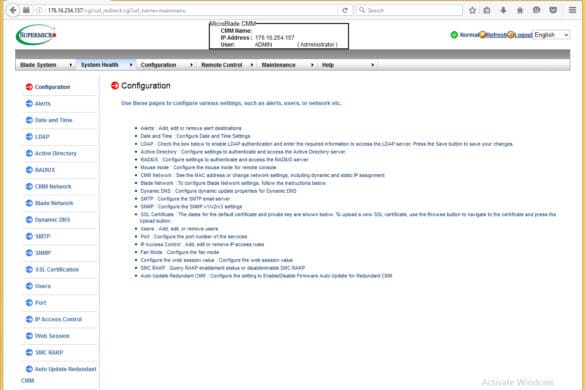
Task: Click the SNMP sidebar icon
Action: coord(29,253)
